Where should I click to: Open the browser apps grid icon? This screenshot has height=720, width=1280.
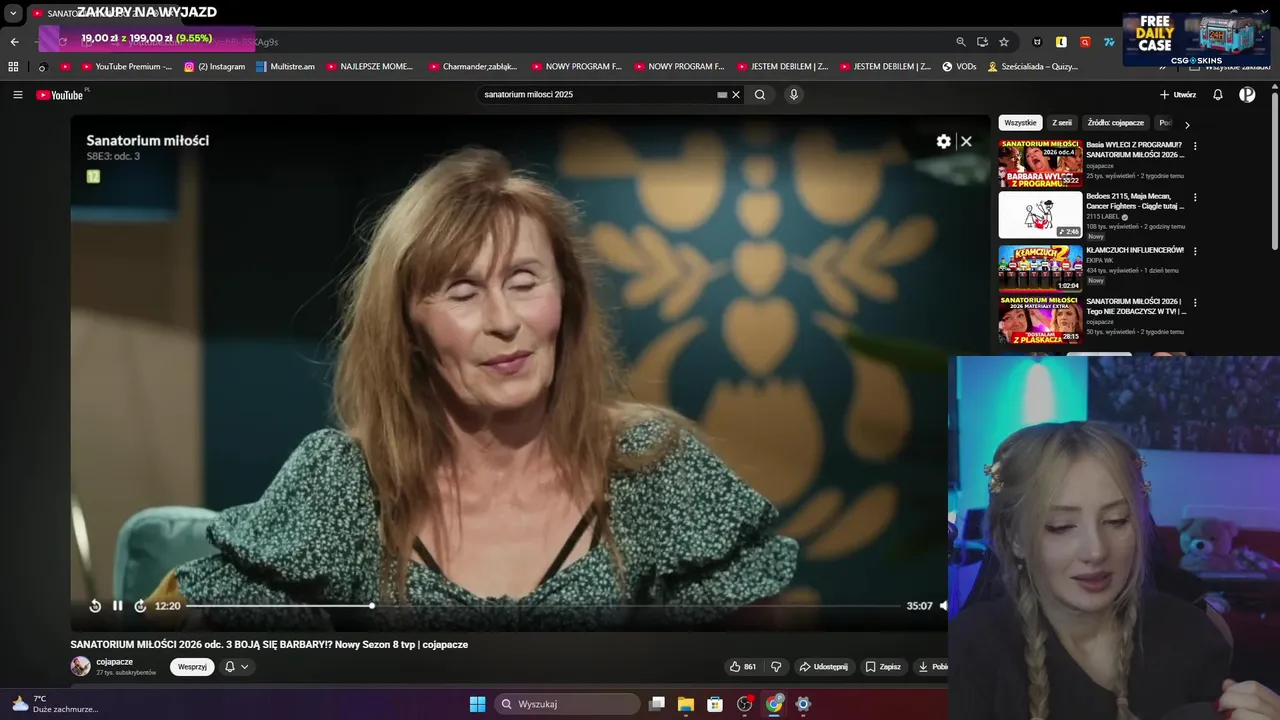pyautogui.click(x=13, y=67)
